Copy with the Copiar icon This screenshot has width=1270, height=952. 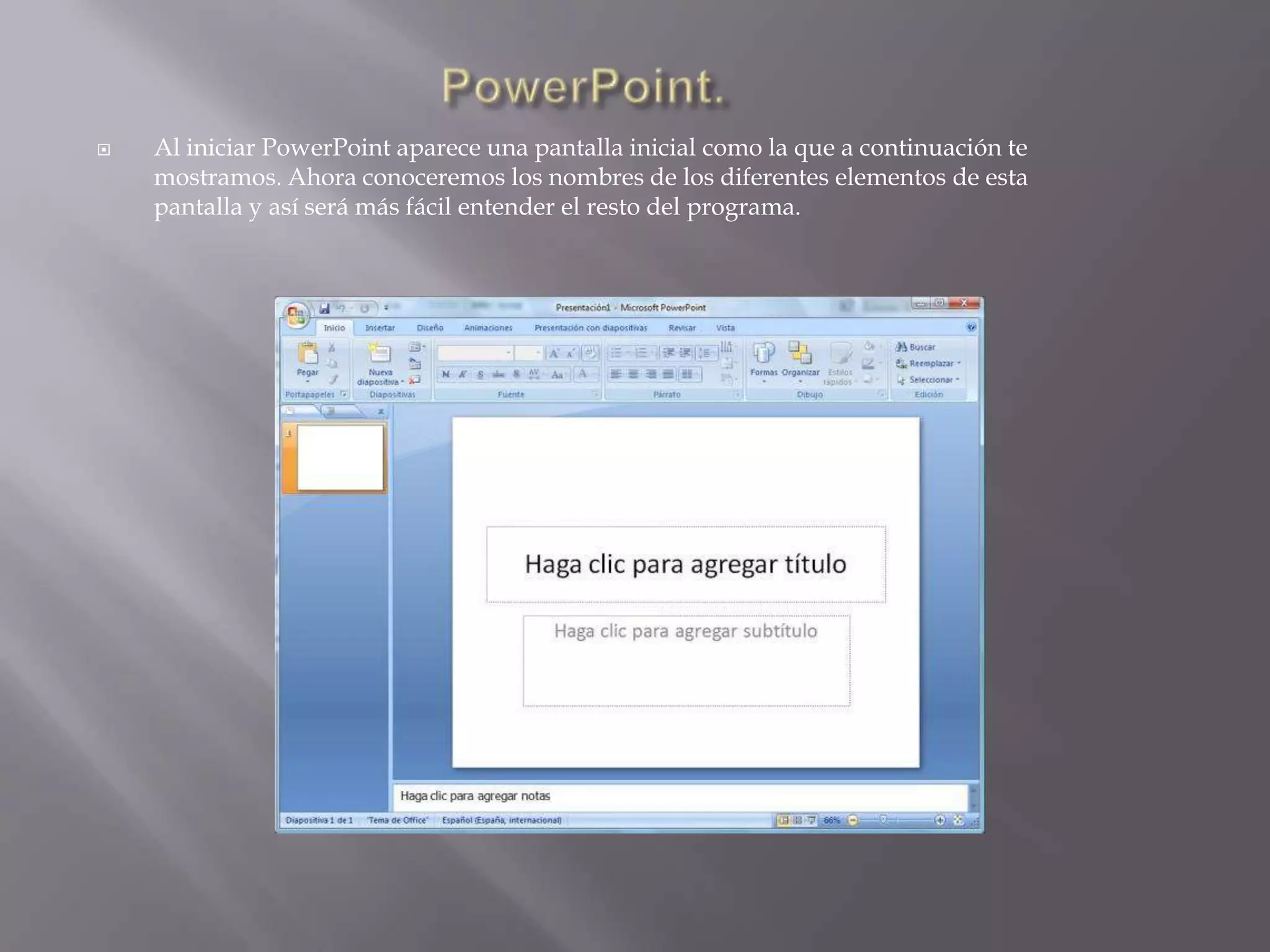click(332, 363)
